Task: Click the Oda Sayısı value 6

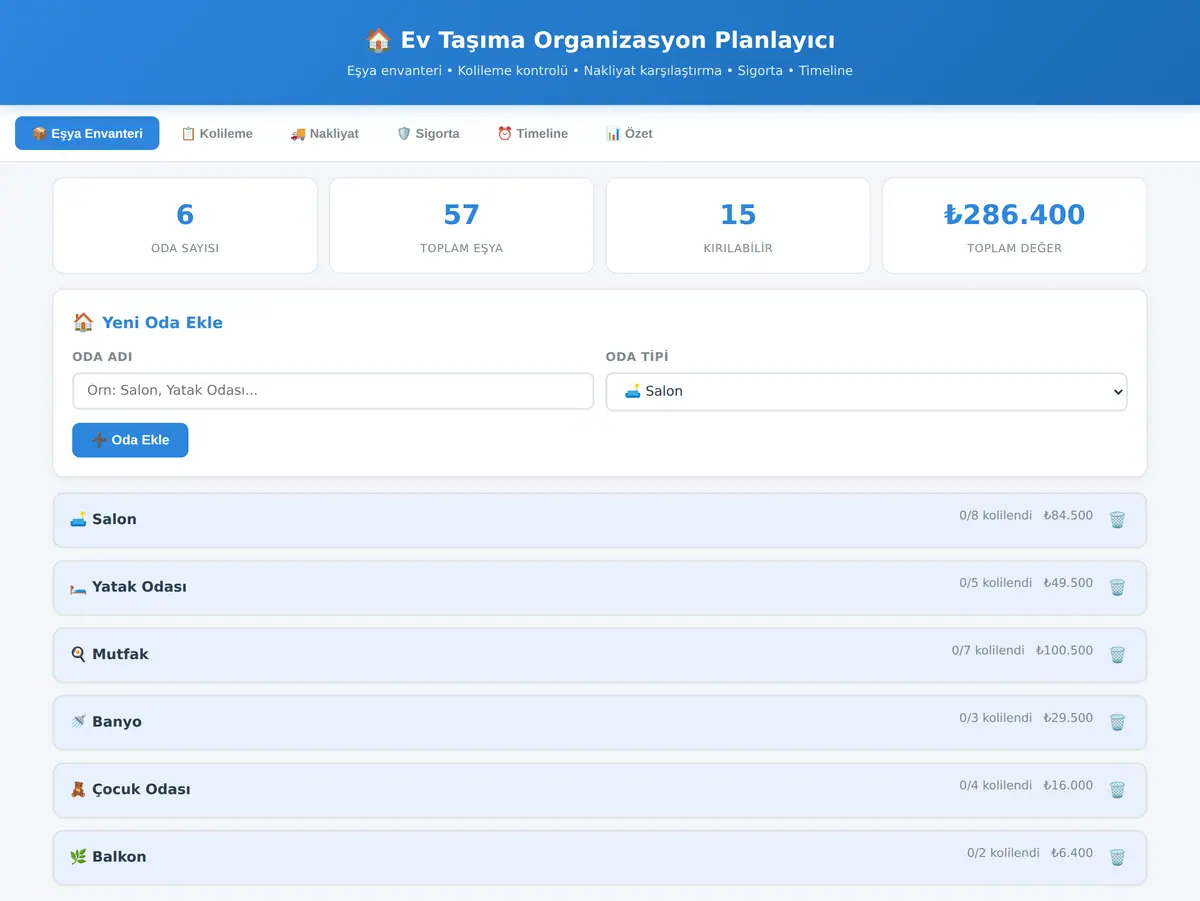Action: (185, 215)
